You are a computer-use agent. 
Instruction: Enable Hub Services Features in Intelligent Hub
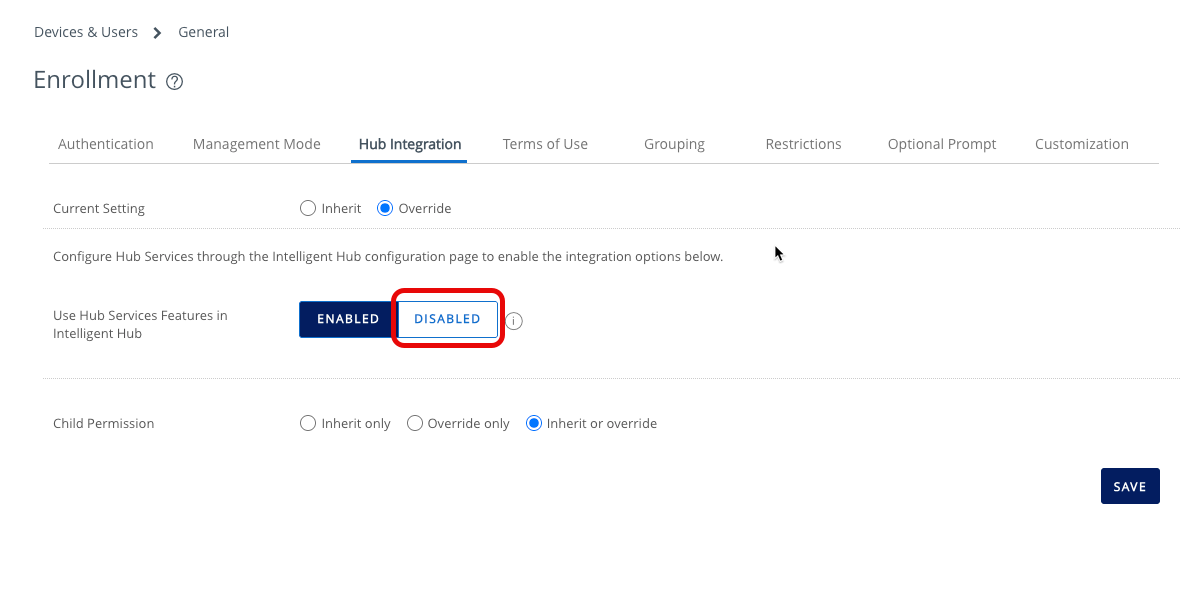346,319
